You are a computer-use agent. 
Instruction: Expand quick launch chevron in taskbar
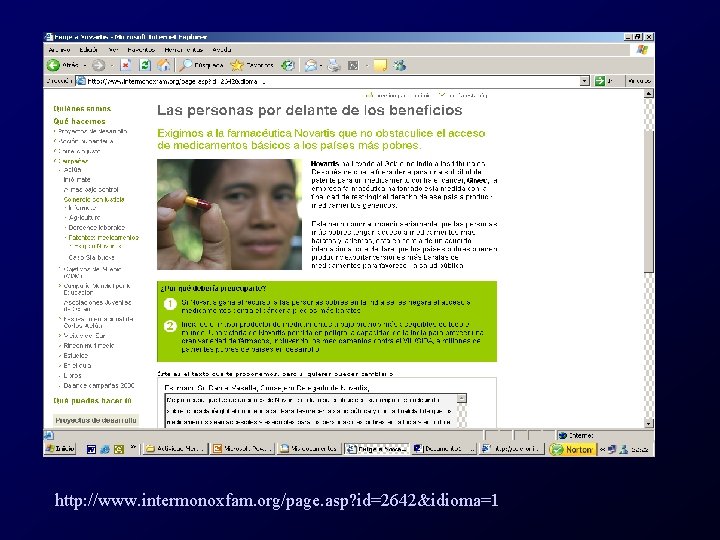coord(133,447)
